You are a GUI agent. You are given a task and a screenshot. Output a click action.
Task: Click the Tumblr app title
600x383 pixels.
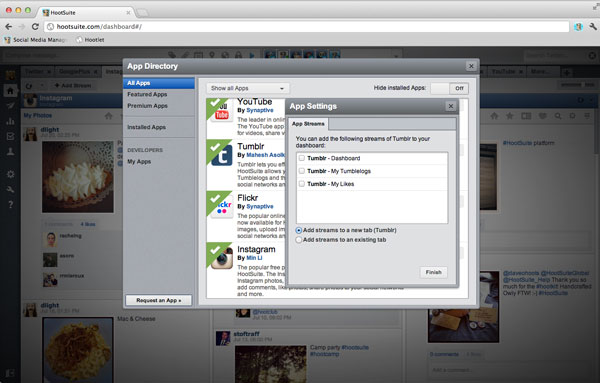click(x=251, y=146)
